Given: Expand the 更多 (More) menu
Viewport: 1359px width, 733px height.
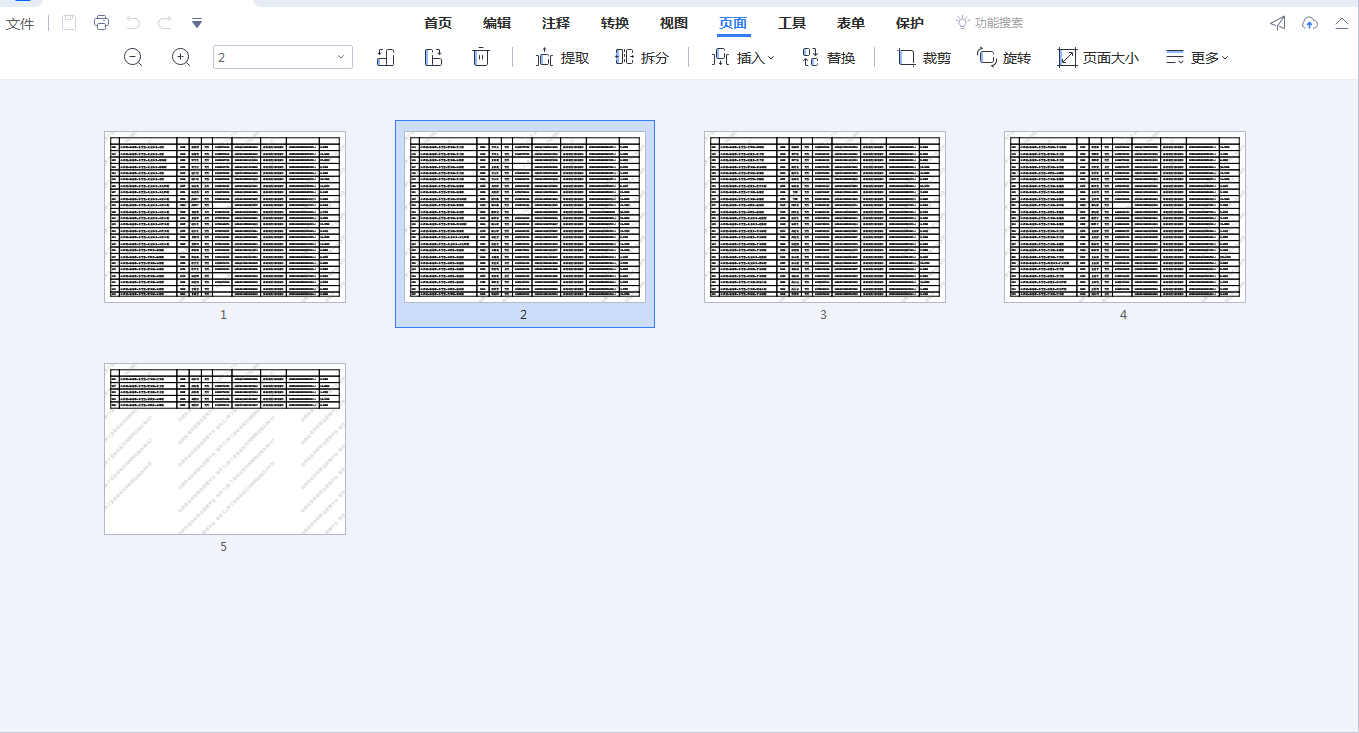Looking at the screenshot, I should (x=1197, y=58).
